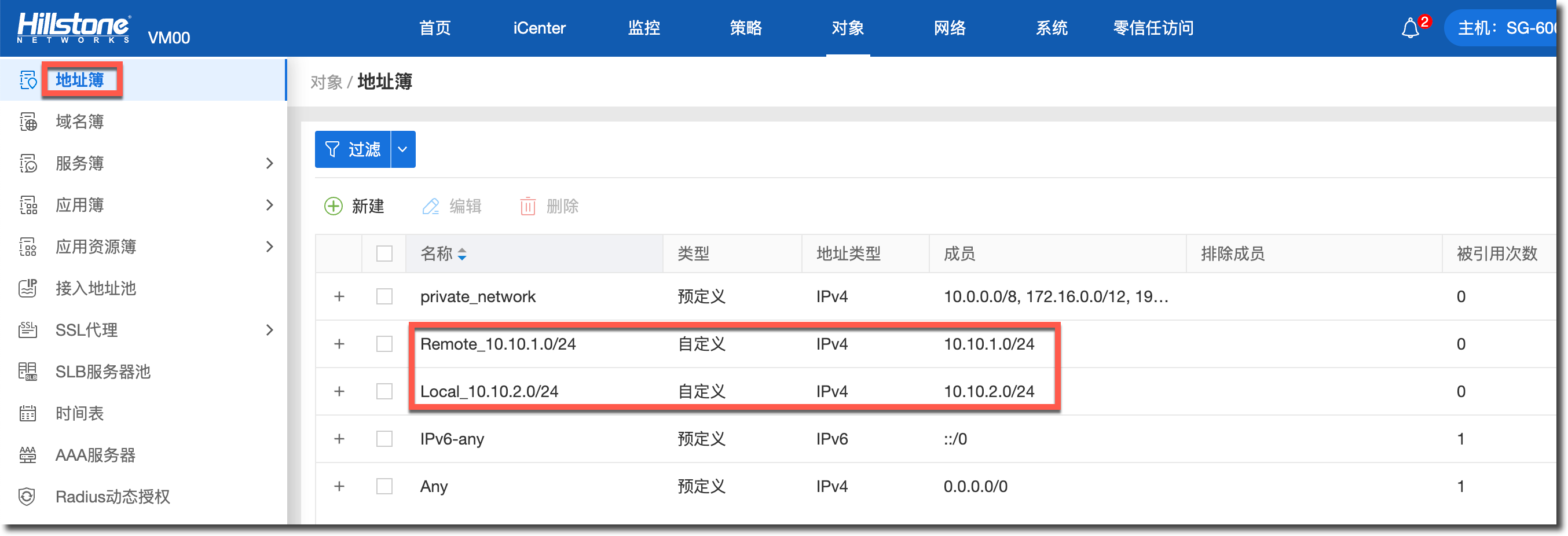Viewport: 1568px width, 536px height.
Task: Sort the table by 名称 column
Action: tap(462, 254)
